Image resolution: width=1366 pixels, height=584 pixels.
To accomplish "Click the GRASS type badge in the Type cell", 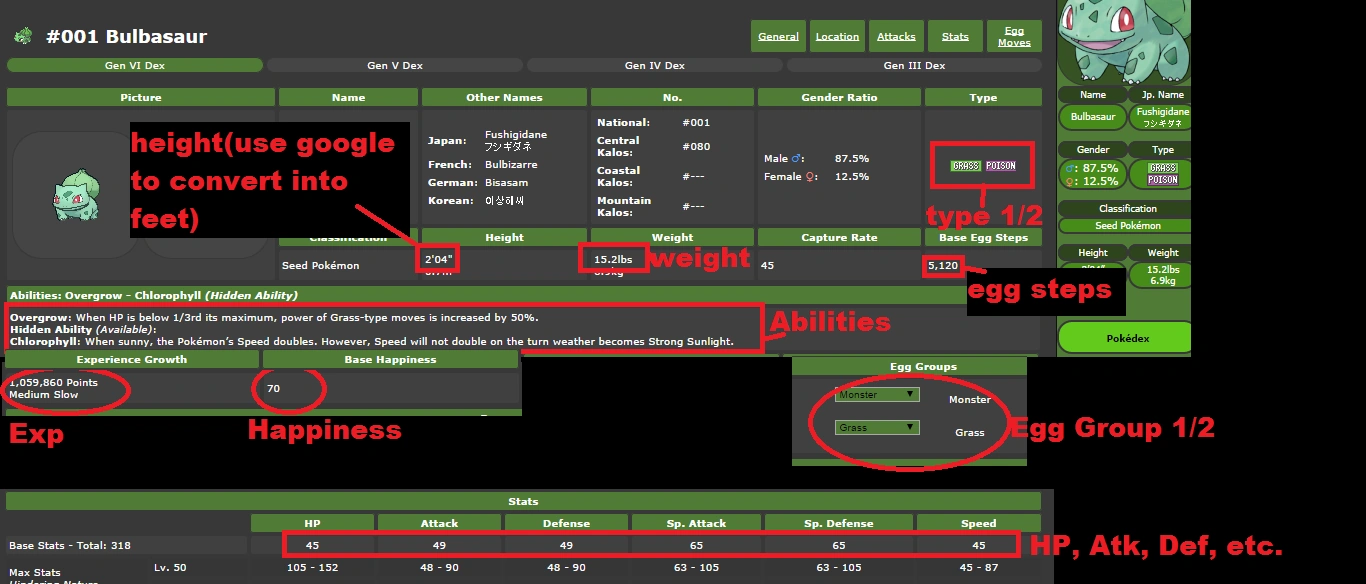I will point(966,166).
